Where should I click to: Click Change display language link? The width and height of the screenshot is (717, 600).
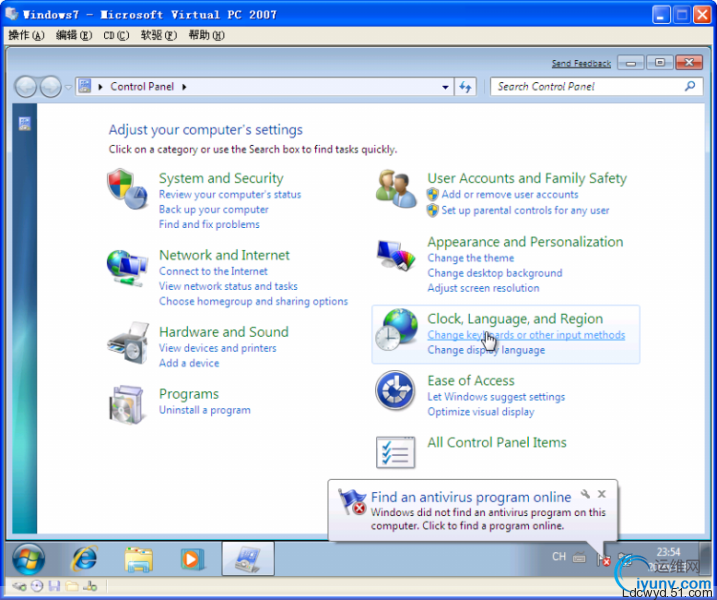(486, 350)
